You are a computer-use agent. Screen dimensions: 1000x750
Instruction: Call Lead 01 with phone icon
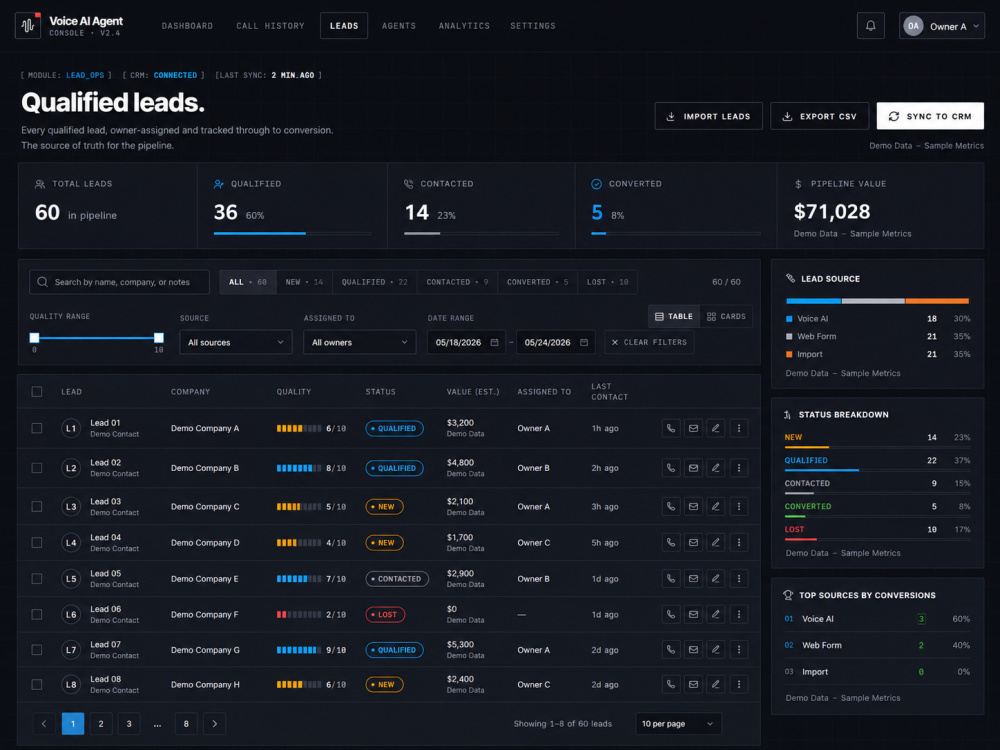tap(670, 429)
